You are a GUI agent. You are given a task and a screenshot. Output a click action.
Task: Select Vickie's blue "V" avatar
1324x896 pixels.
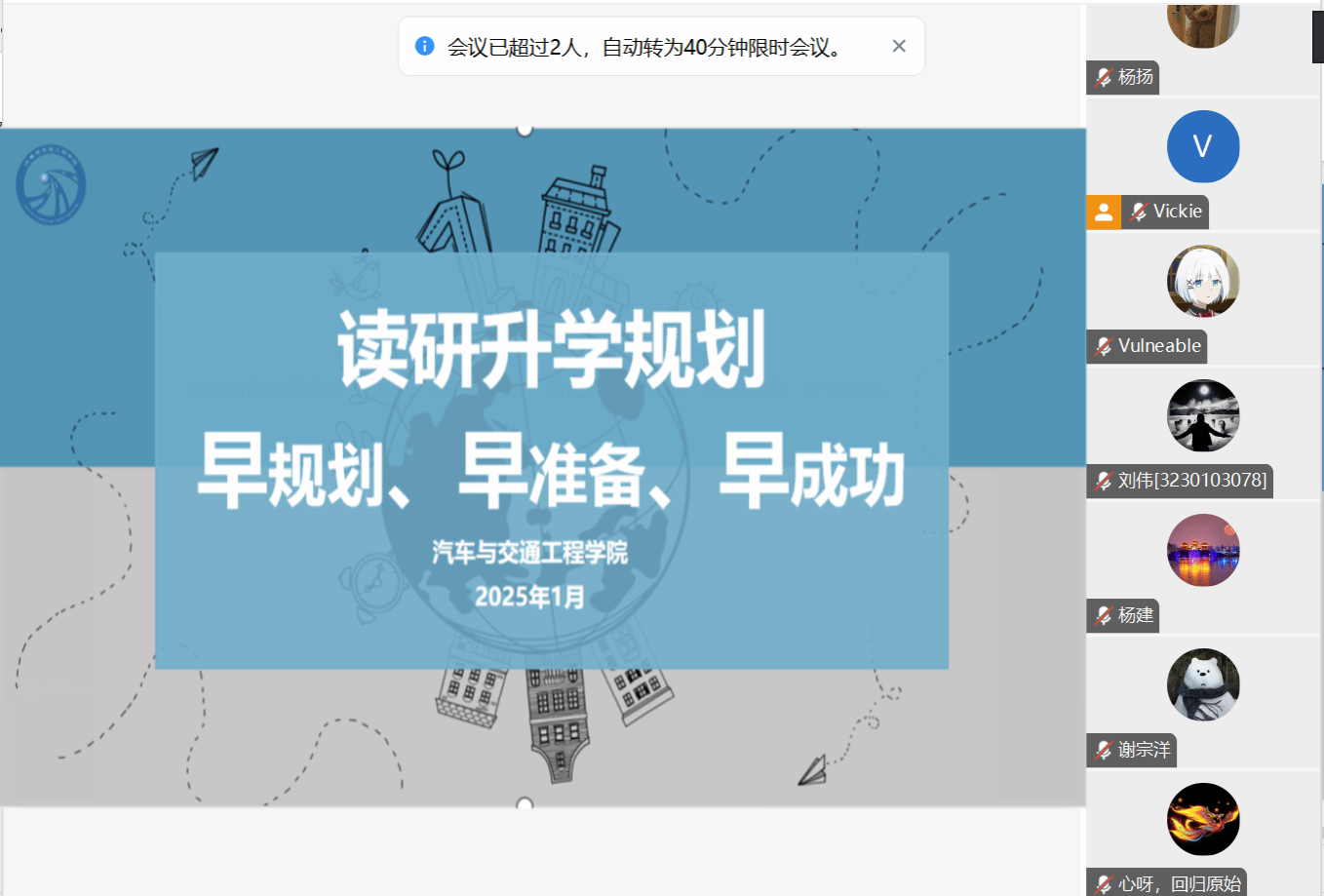1203,146
